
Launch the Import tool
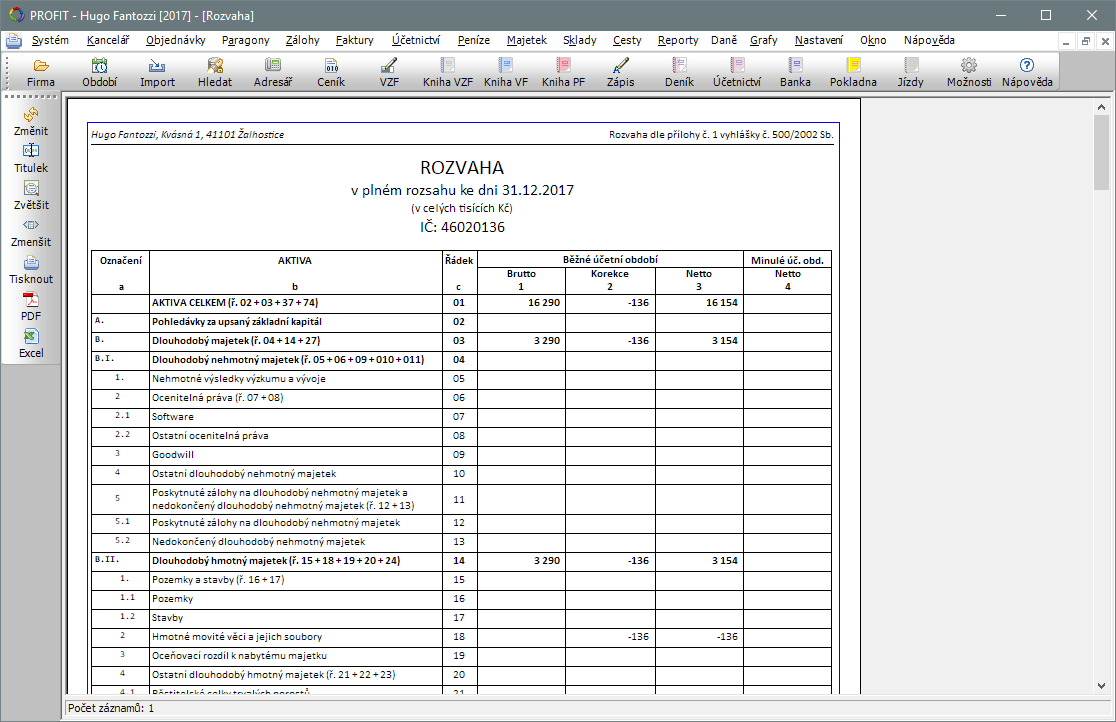pyautogui.click(x=157, y=73)
